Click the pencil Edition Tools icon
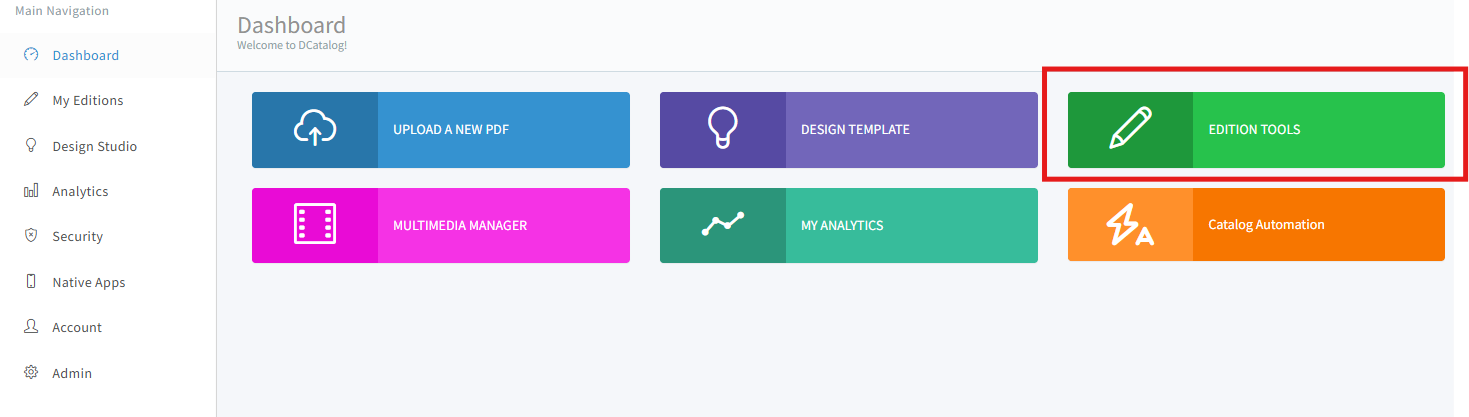The image size is (1469, 417). (1130, 130)
